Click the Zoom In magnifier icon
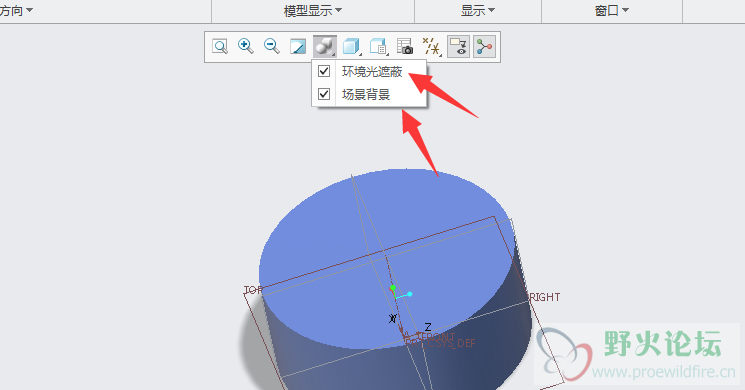 pos(246,47)
